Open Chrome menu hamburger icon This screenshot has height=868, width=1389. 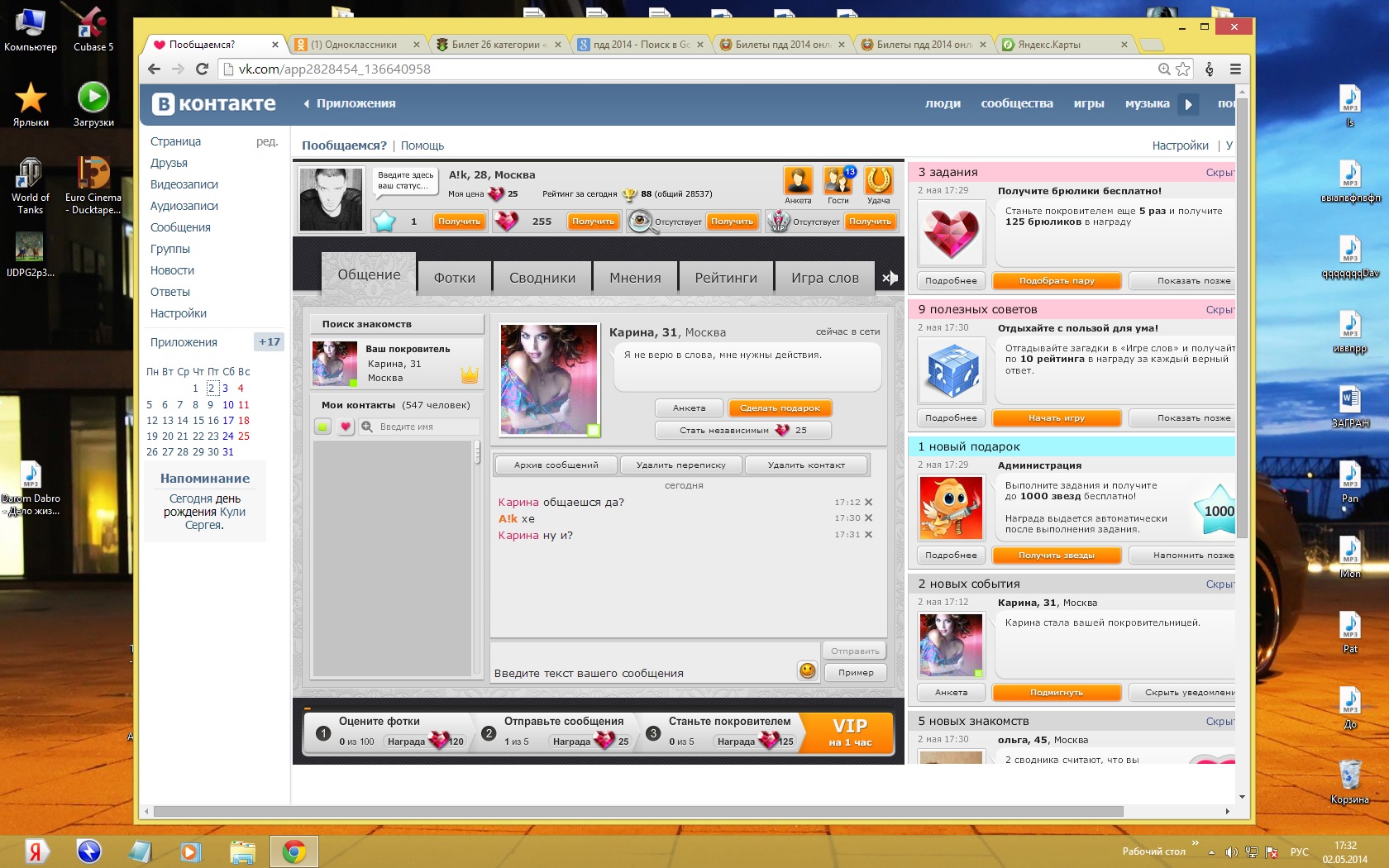point(1235,69)
